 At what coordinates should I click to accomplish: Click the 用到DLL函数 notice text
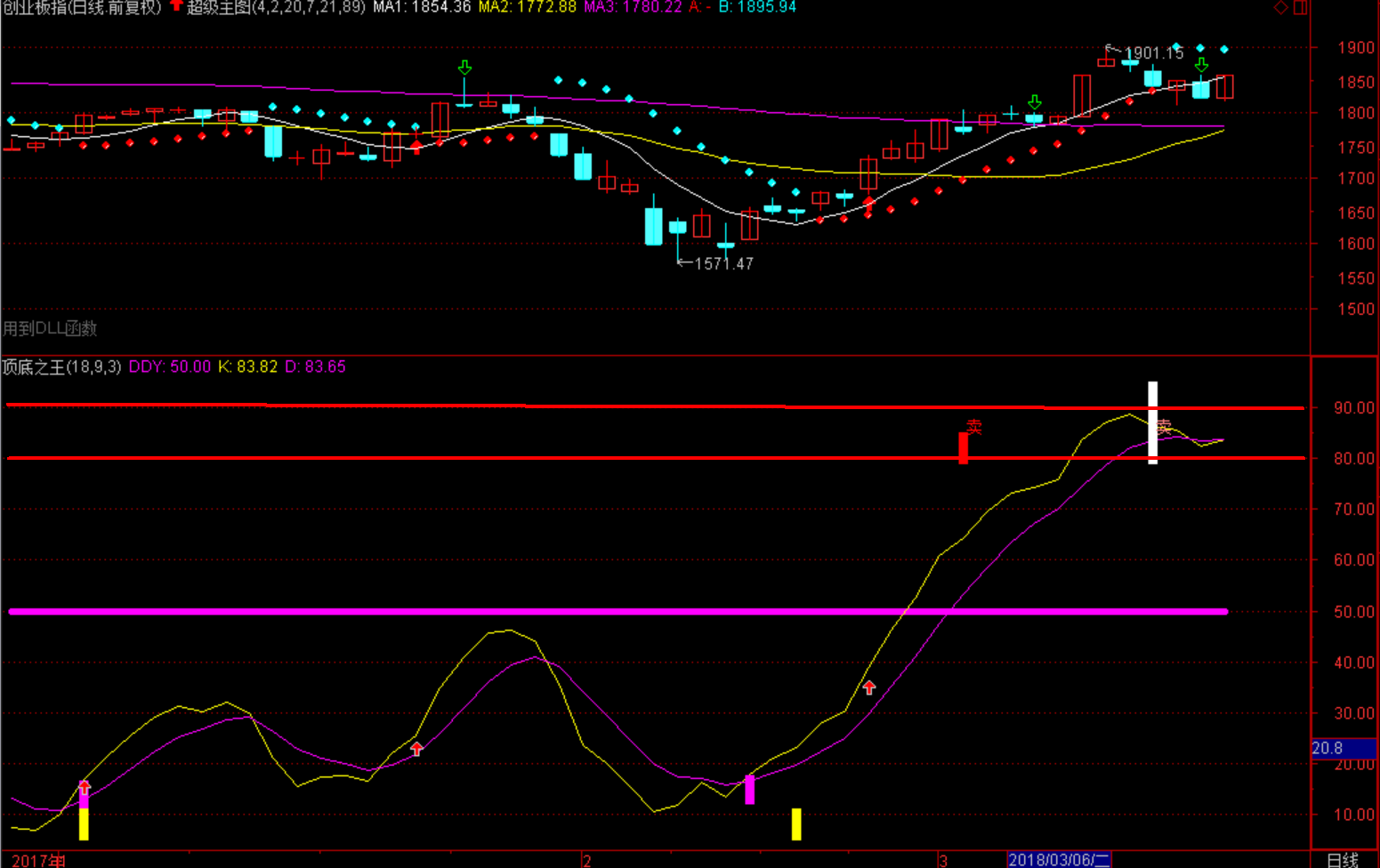coord(50,328)
